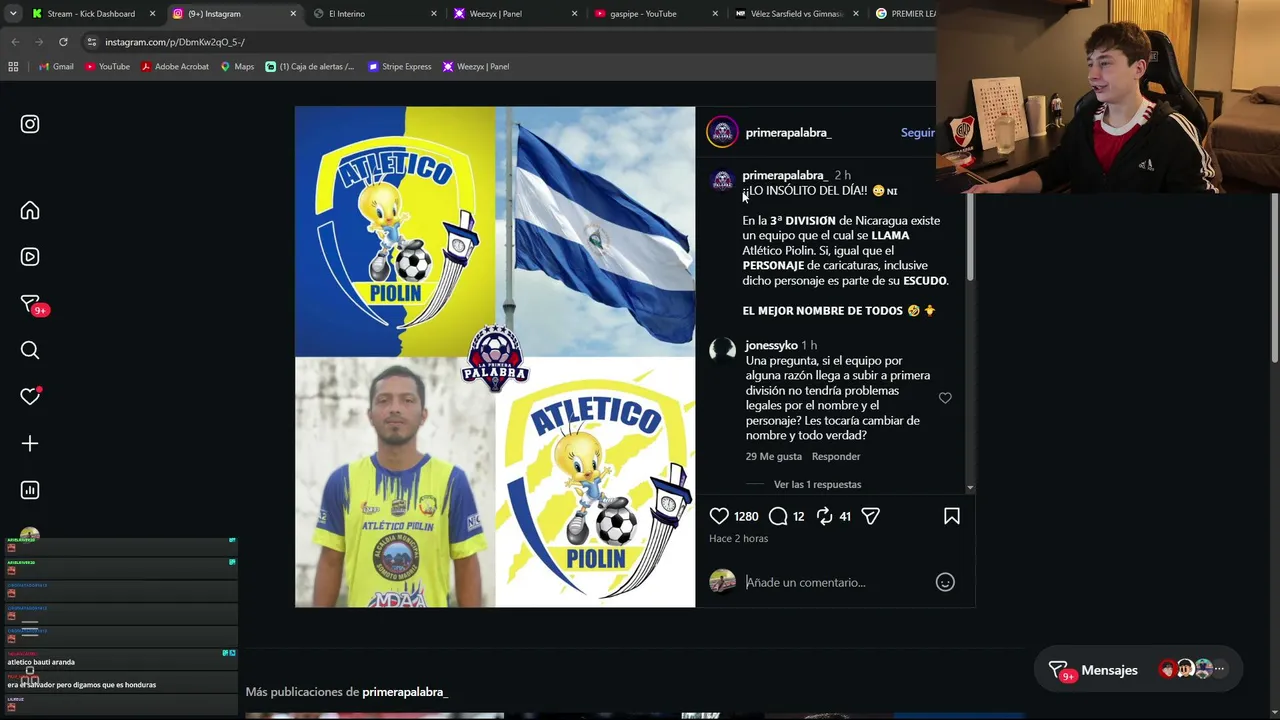Reload the Instagram page
The width and height of the screenshot is (1280, 720).
click(63, 42)
